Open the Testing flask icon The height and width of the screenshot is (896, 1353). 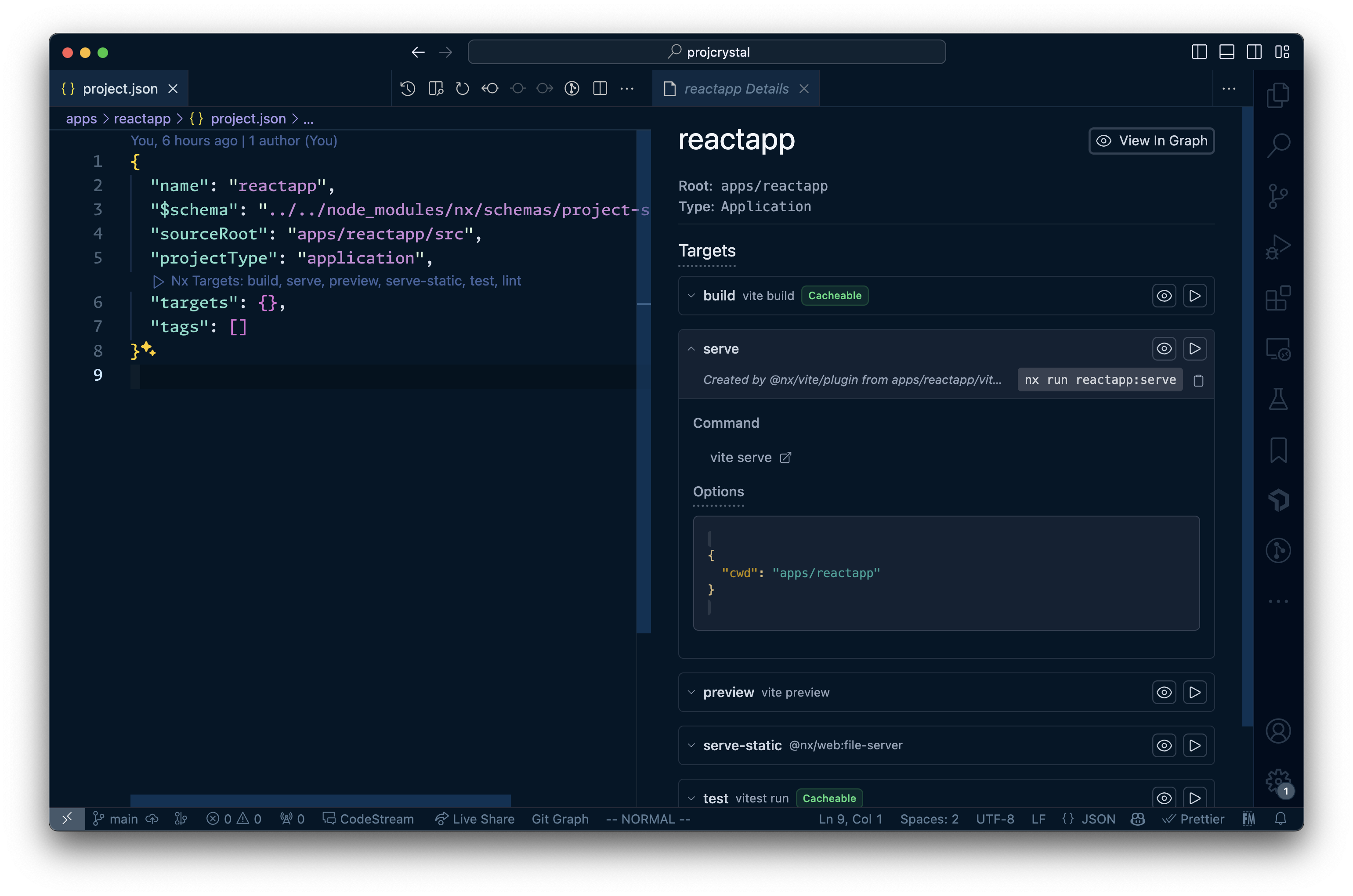1278,399
